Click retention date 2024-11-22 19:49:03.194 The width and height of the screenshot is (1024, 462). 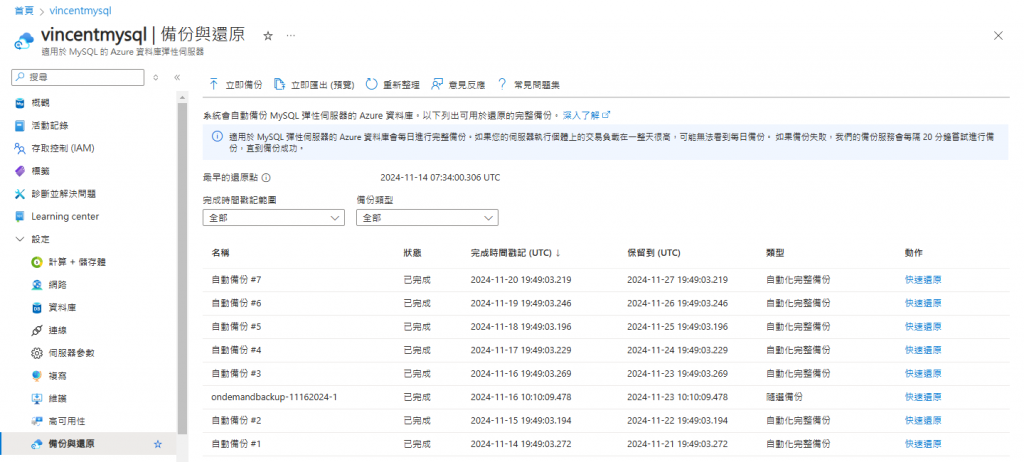pos(677,420)
